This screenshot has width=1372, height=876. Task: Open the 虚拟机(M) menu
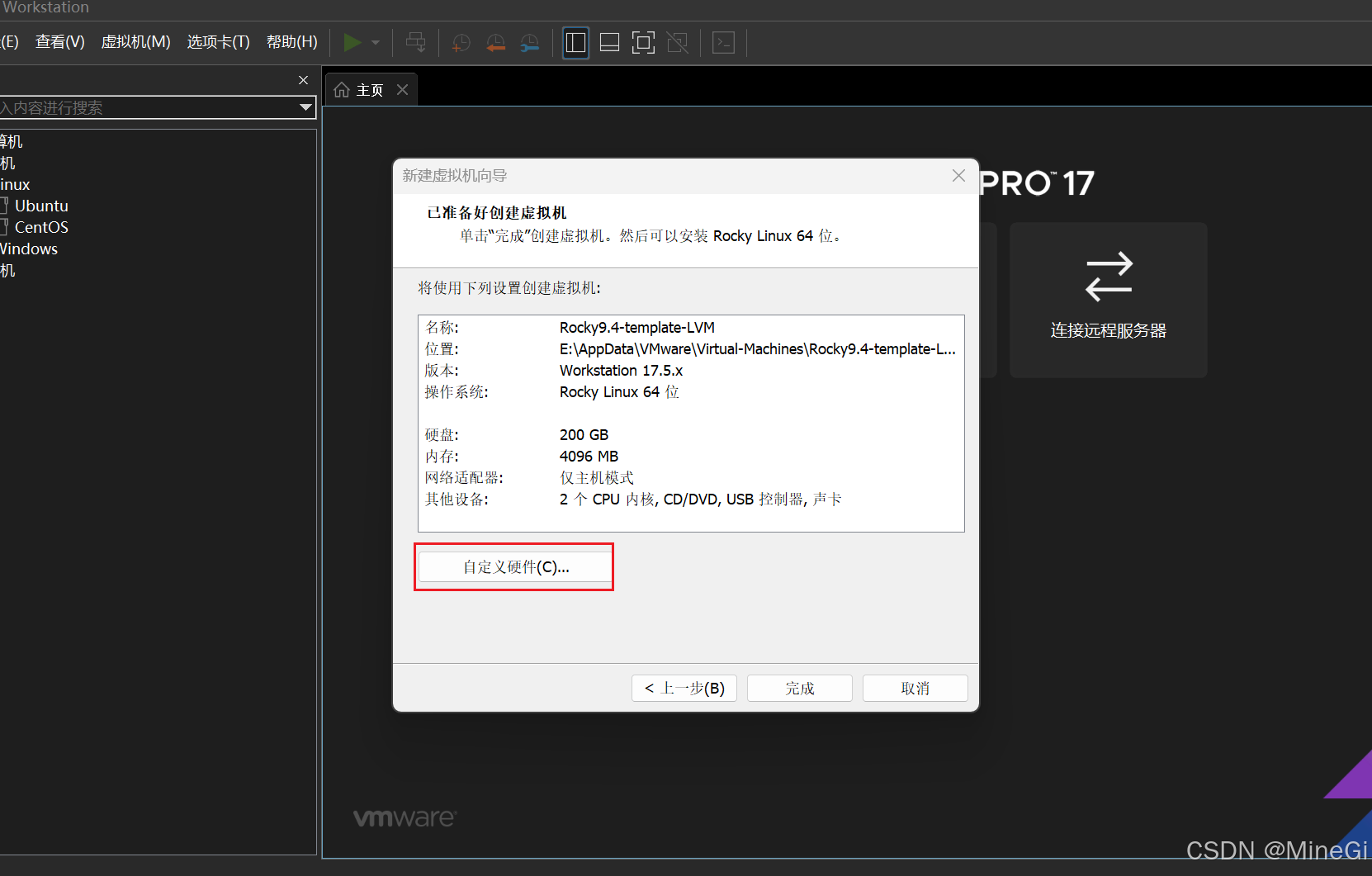point(135,42)
